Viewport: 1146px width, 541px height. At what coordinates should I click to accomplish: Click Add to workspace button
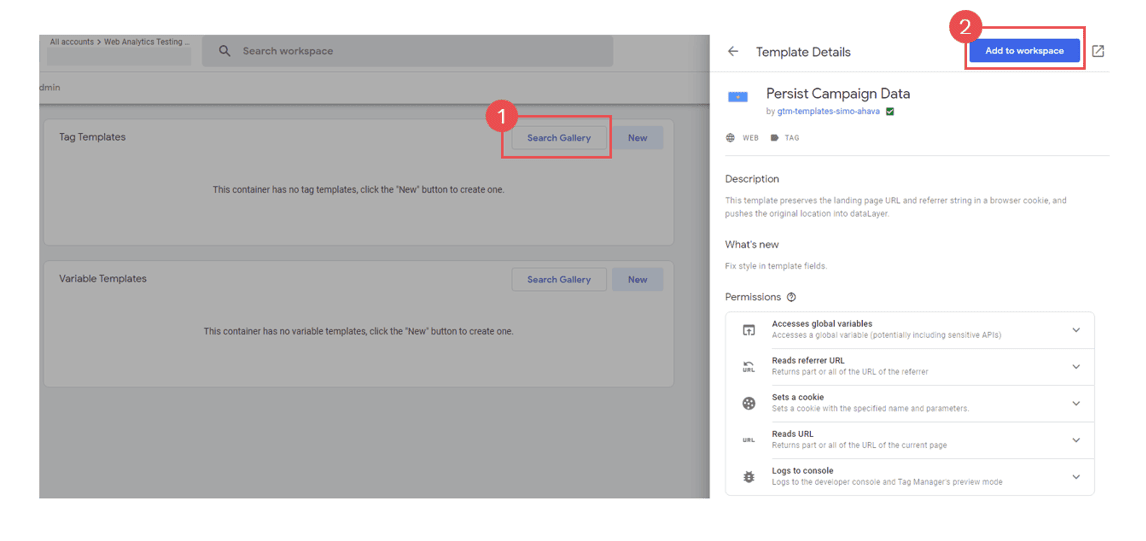tap(1024, 51)
